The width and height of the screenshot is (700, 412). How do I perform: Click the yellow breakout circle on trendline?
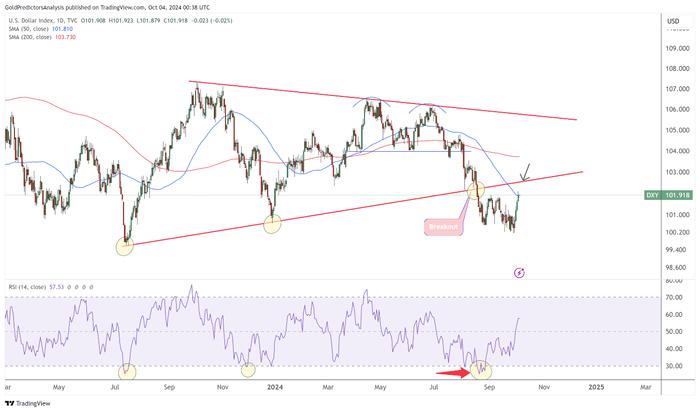click(x=476, y=190)
